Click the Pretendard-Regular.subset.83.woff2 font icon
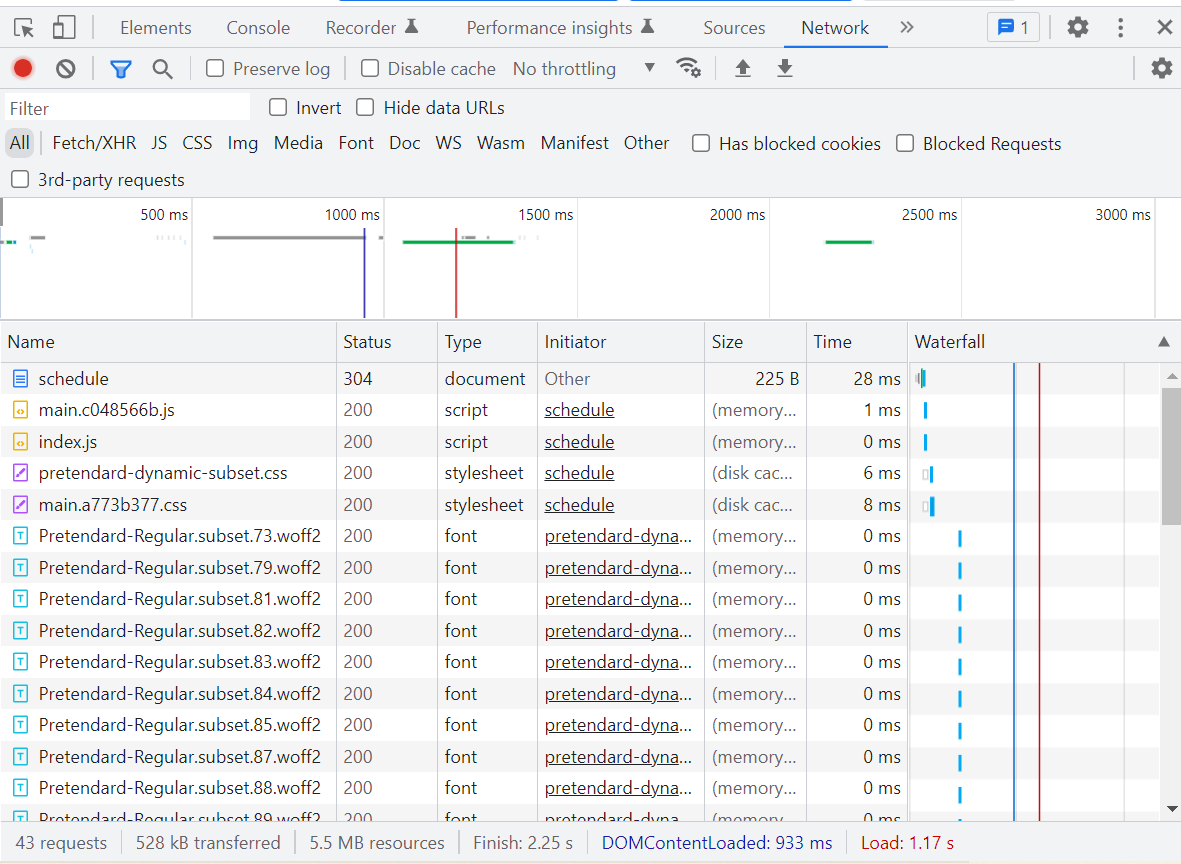The height and width of the screenshot is (864, 1181). tap(20, 662)
